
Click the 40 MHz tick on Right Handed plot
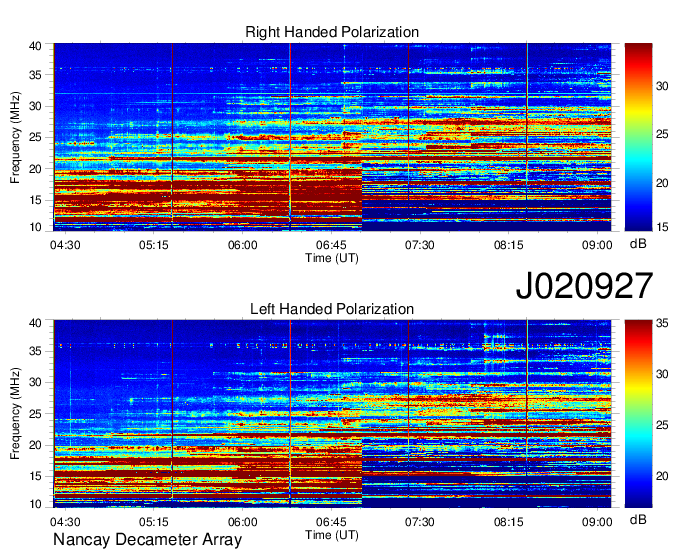pyautogui.click(x=35, y=46)
